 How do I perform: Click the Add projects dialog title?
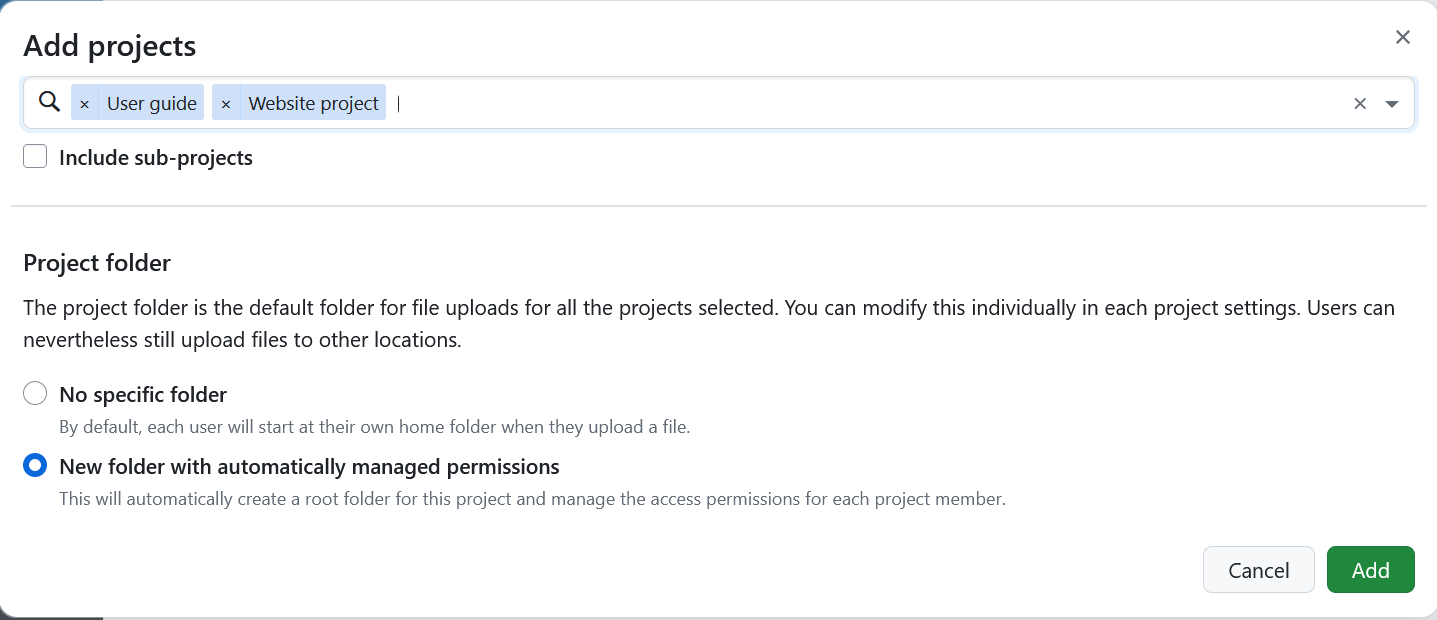[109, 45]
